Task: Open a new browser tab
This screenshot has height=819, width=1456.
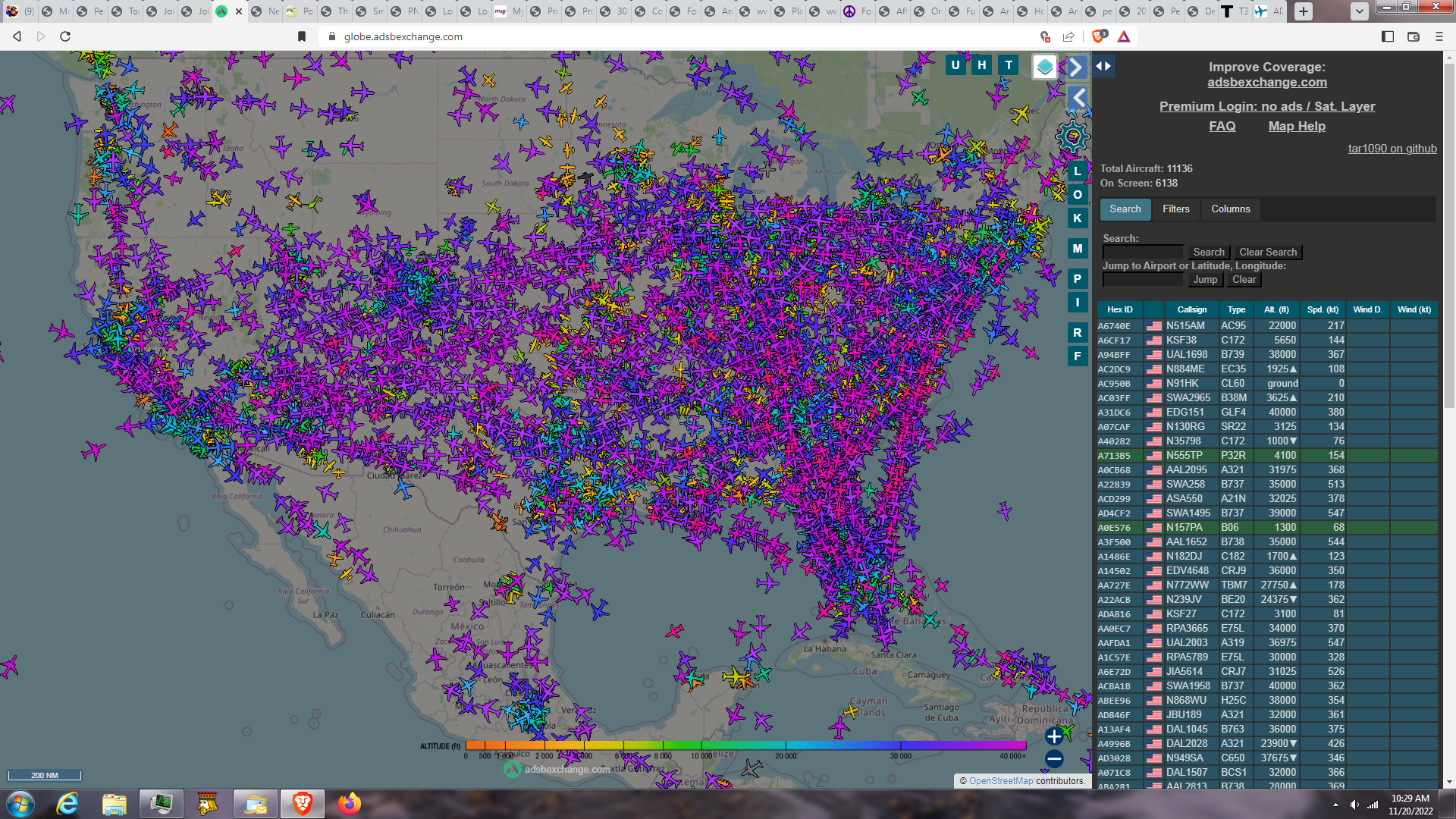Action: coord(1303,11)
